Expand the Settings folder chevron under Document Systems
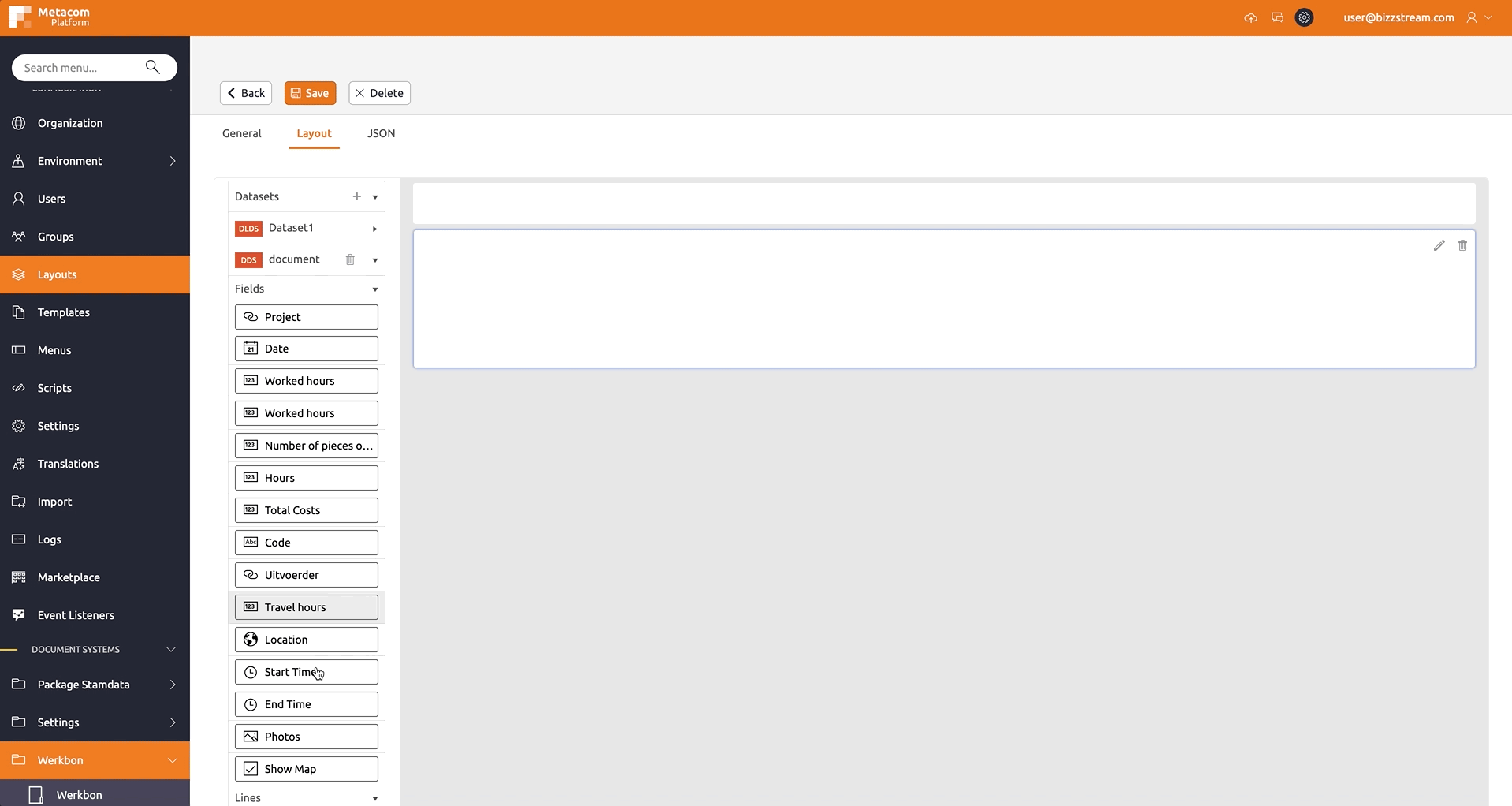The height and width of the screenshot is (806, 1512). 173,722
